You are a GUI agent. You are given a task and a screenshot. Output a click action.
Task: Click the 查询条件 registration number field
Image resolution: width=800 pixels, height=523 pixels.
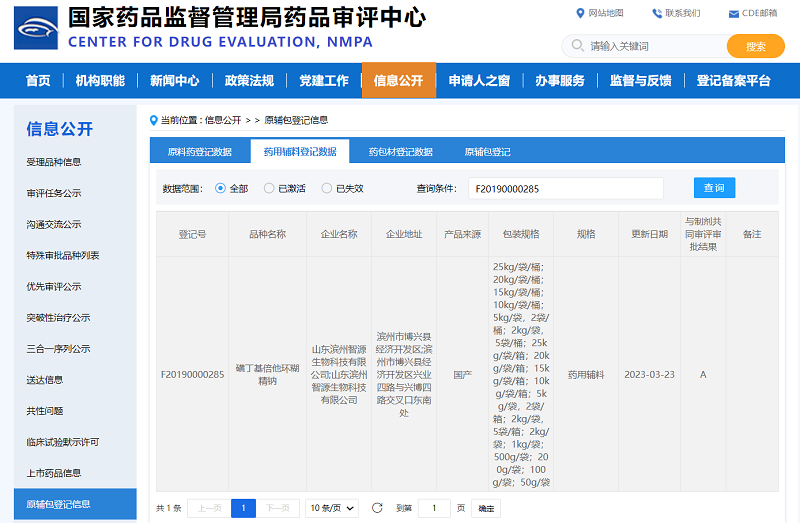point(565,188)
